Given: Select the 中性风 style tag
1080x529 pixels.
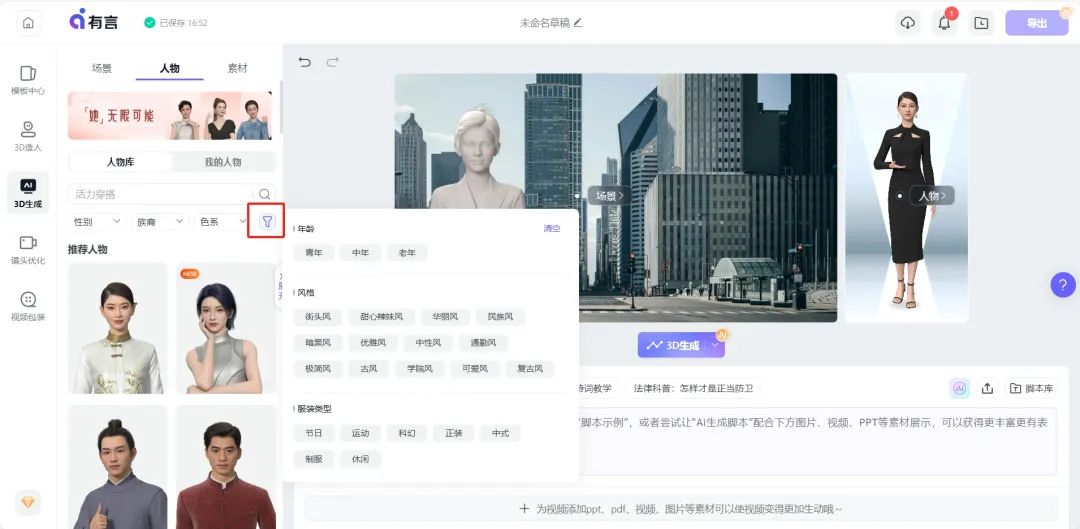Looking at the screenshot, I should pyautogui.click(x=428, y=342).
